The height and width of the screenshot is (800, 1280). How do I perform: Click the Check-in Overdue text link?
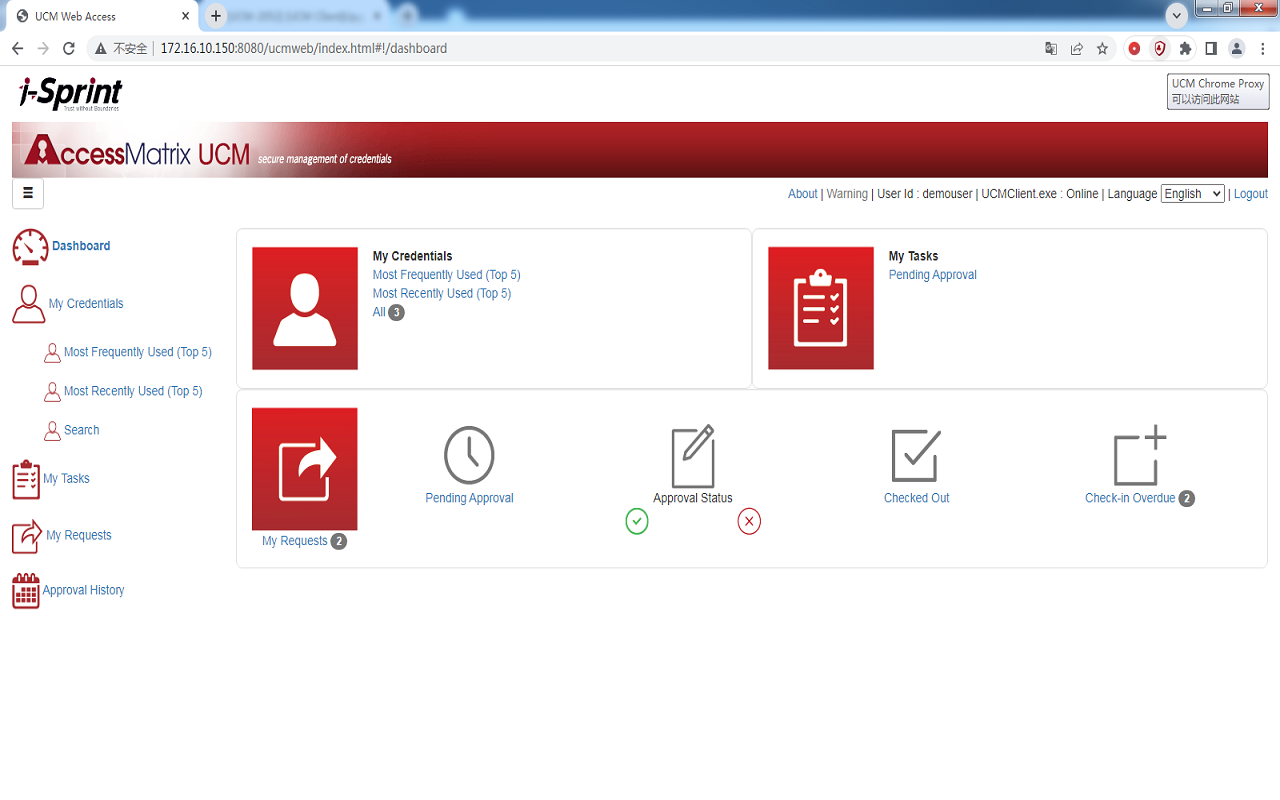(1130, 498)
